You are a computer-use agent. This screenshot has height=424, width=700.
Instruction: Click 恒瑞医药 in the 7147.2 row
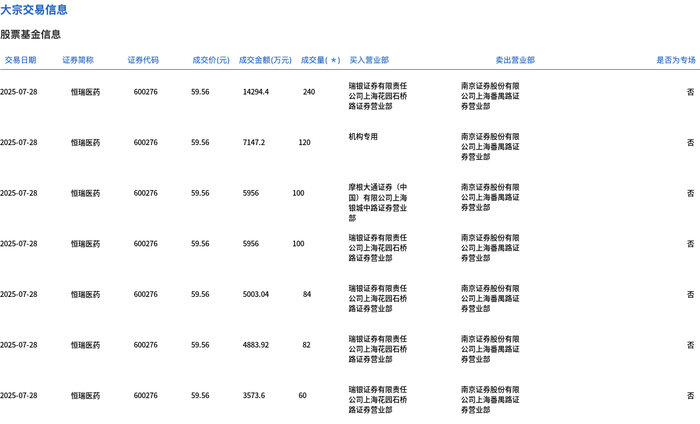85,142
